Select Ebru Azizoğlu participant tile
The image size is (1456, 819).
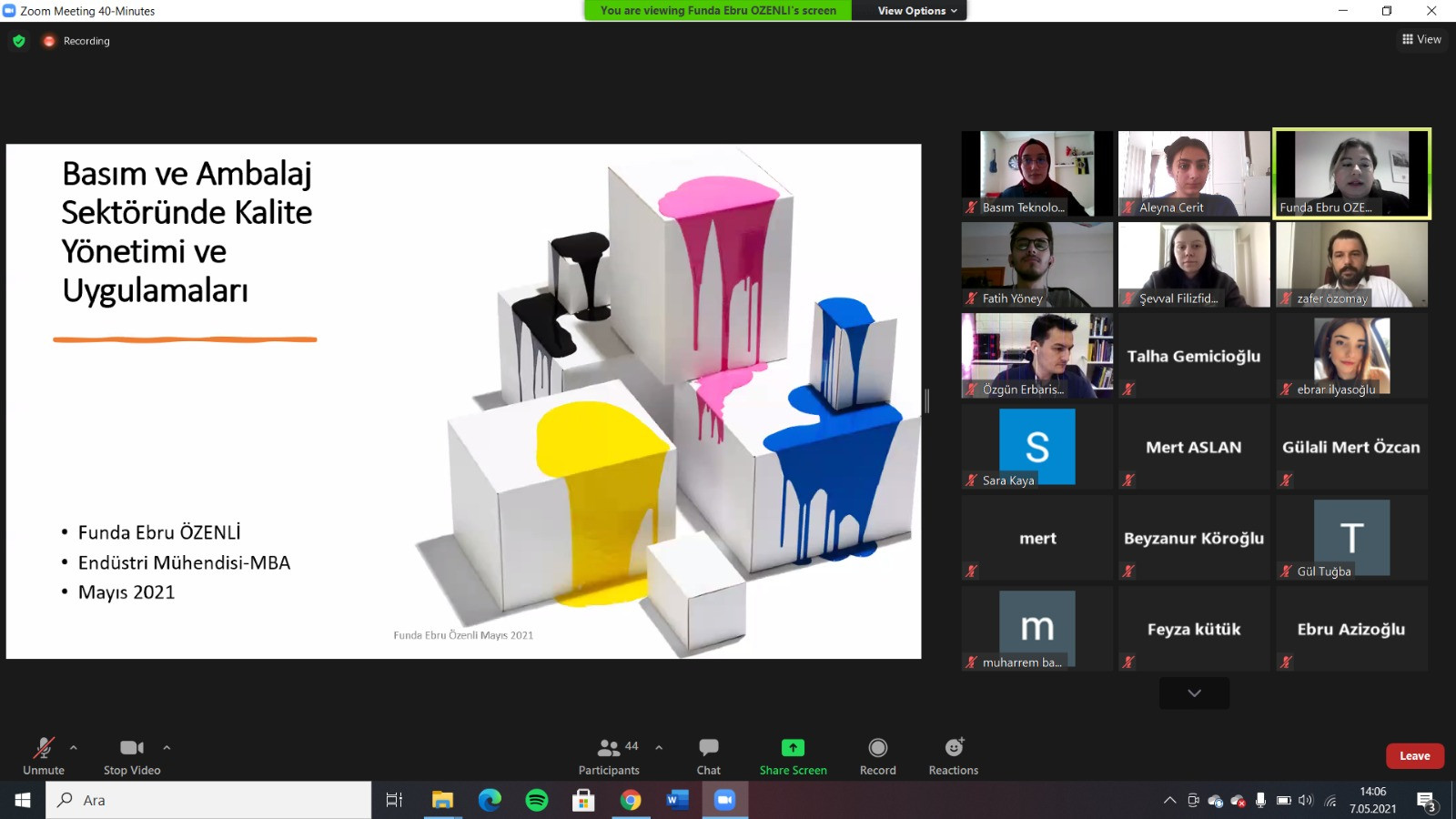pos(1351,629)
